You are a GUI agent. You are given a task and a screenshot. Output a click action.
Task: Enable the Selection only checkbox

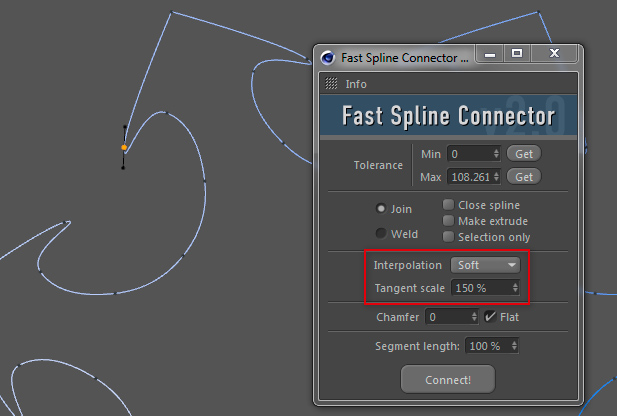point(448,237)
